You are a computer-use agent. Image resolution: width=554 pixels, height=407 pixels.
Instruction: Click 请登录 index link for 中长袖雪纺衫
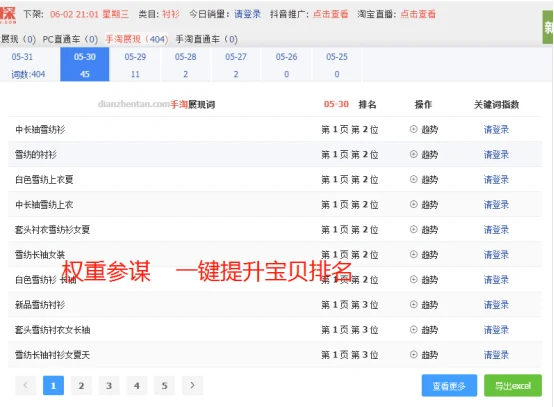click(496, 130)
